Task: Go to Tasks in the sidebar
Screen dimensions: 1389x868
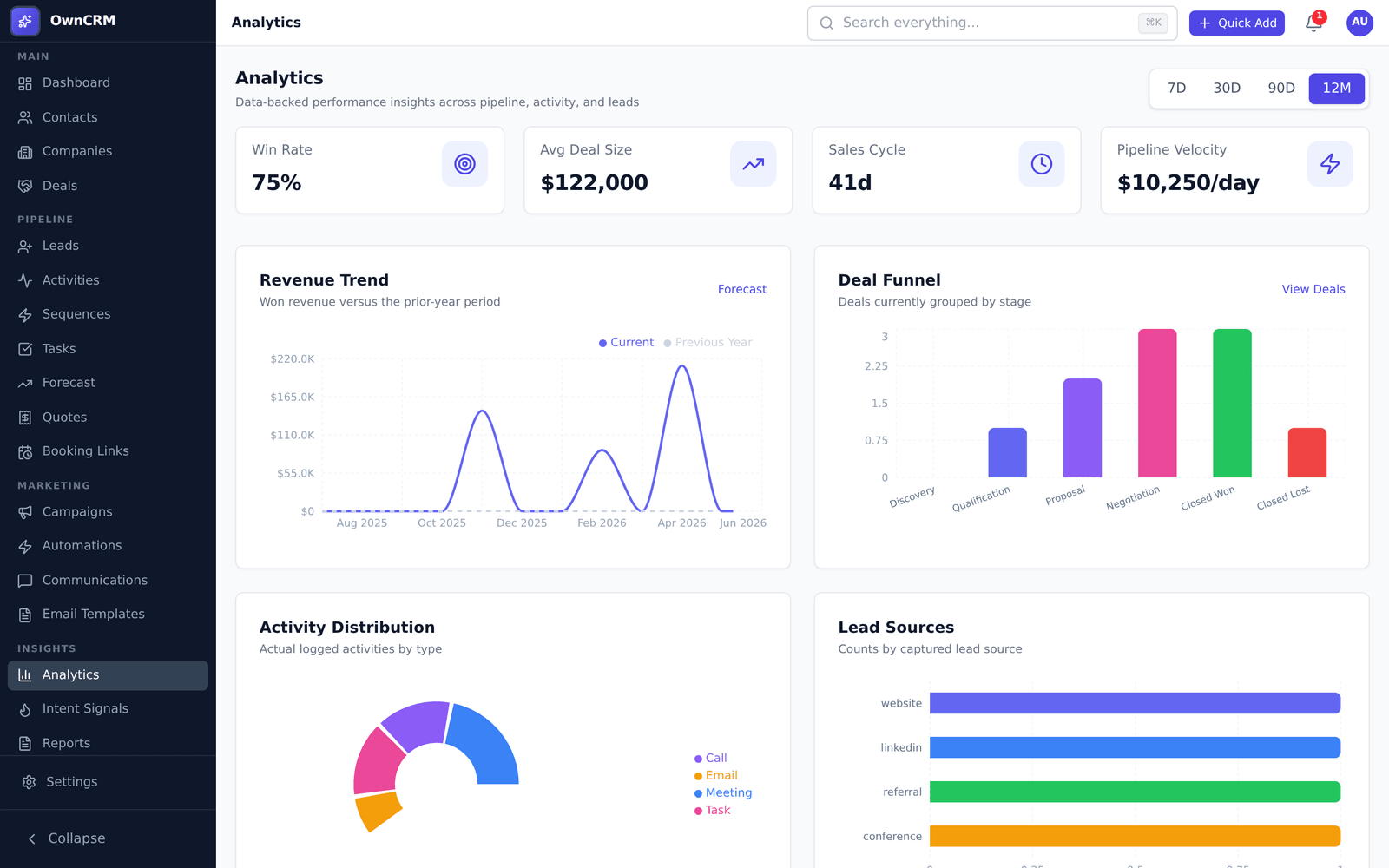Action: (x=108, y=349)
